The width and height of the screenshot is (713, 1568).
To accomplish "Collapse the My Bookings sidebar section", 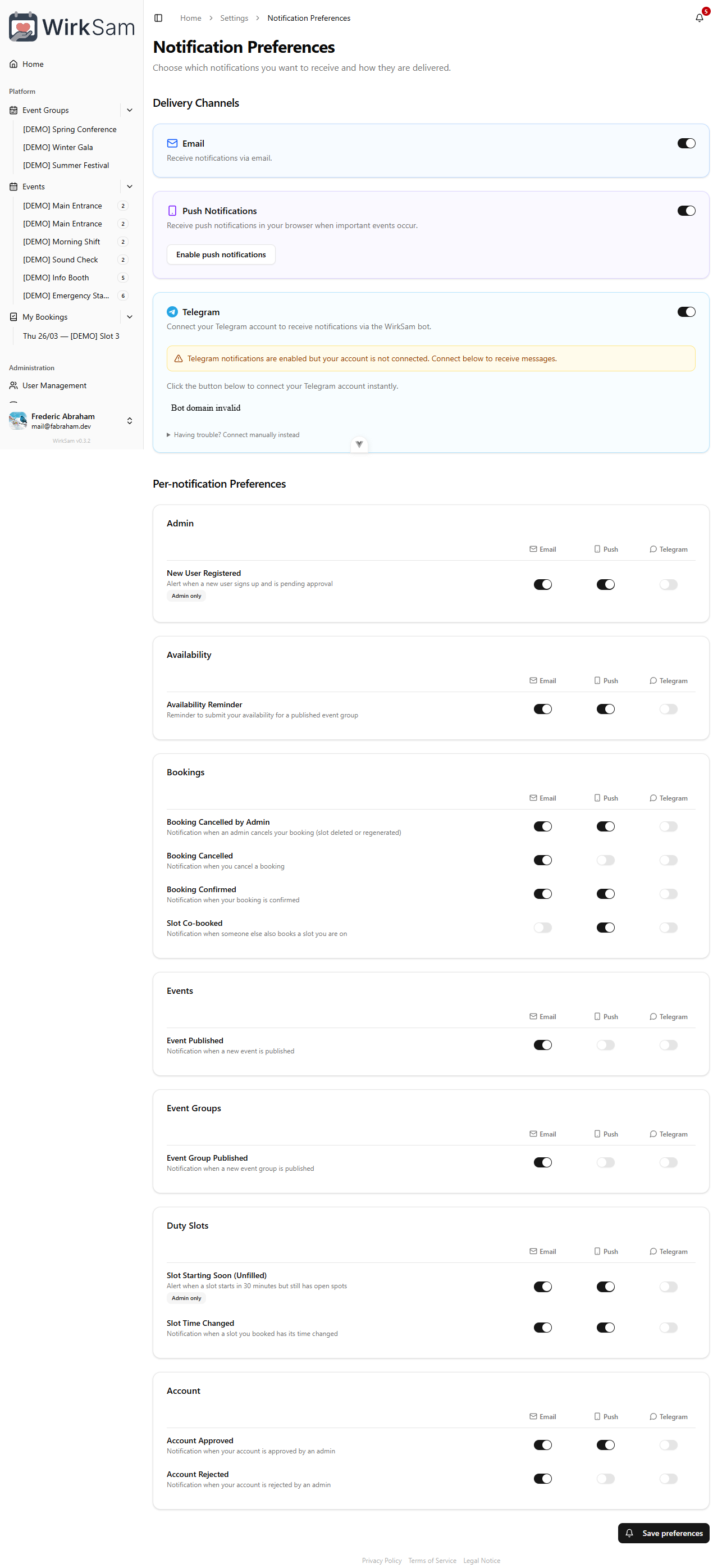I will (x=130, y=317).
